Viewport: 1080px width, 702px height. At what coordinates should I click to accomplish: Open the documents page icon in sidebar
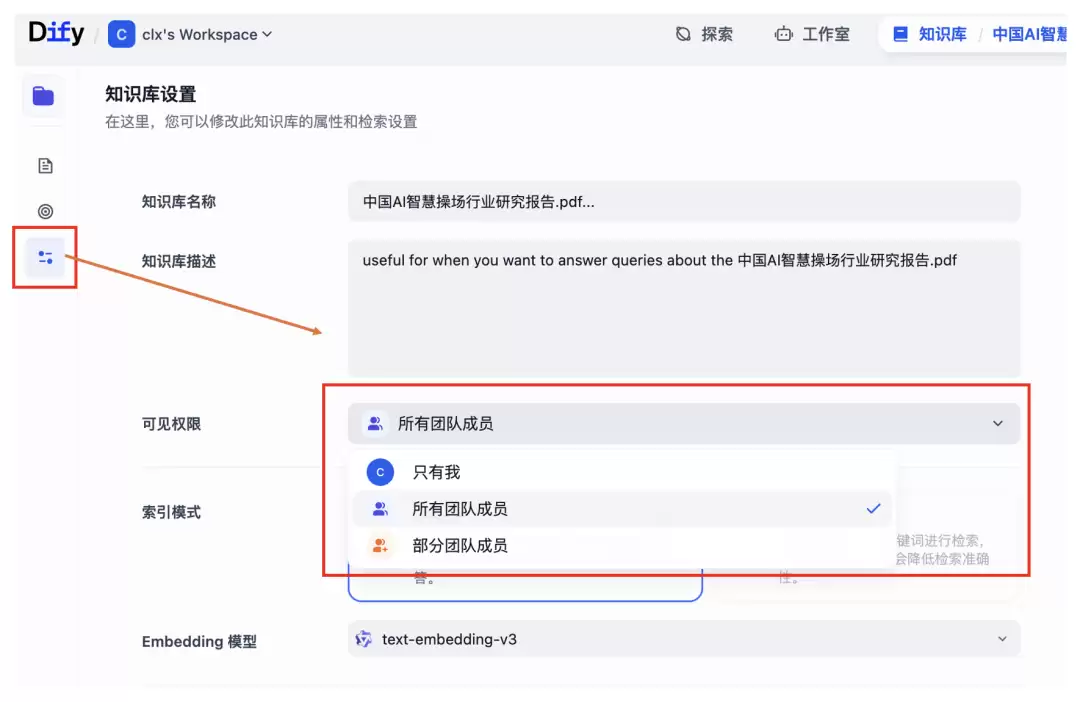[45, 166]
